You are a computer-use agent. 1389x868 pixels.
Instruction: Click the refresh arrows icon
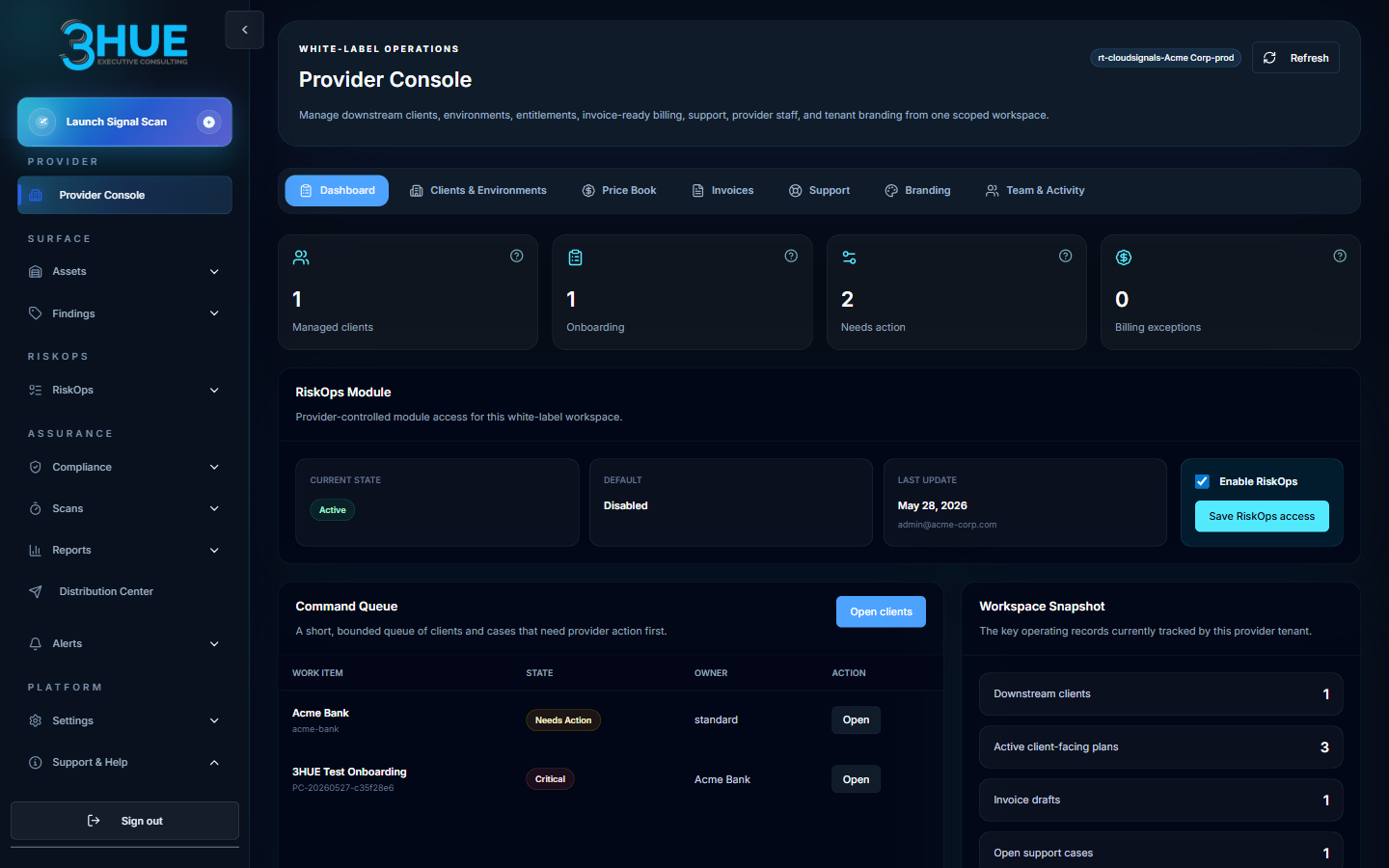(1269, 58)
